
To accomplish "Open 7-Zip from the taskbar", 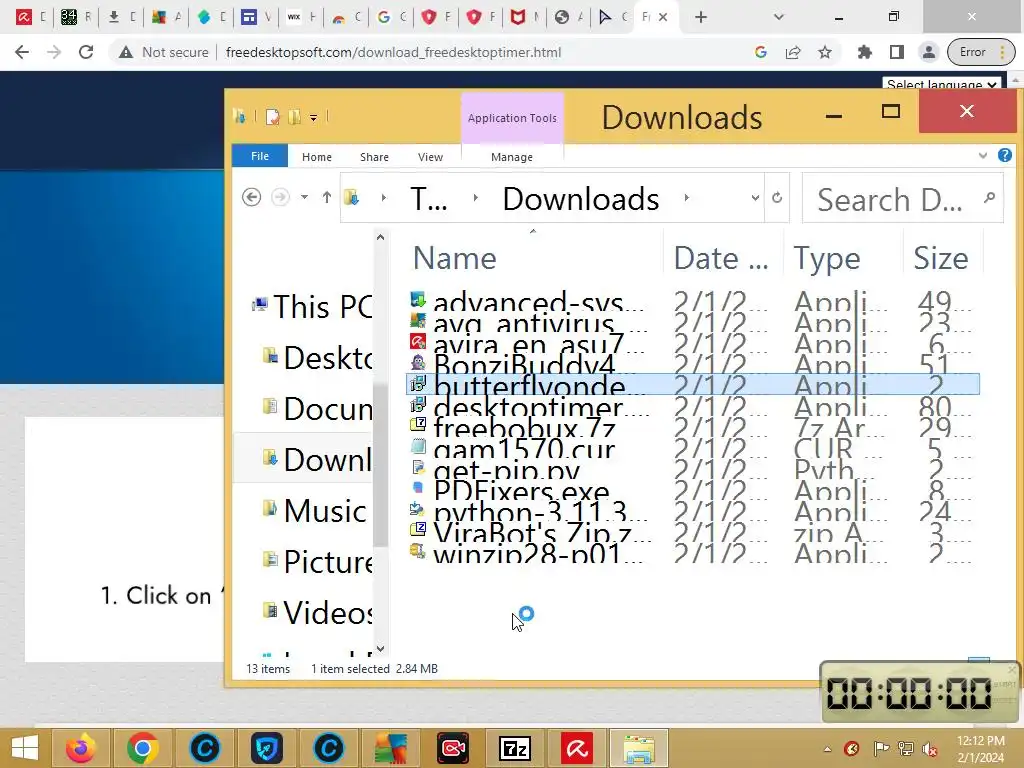I will (515, 748).
